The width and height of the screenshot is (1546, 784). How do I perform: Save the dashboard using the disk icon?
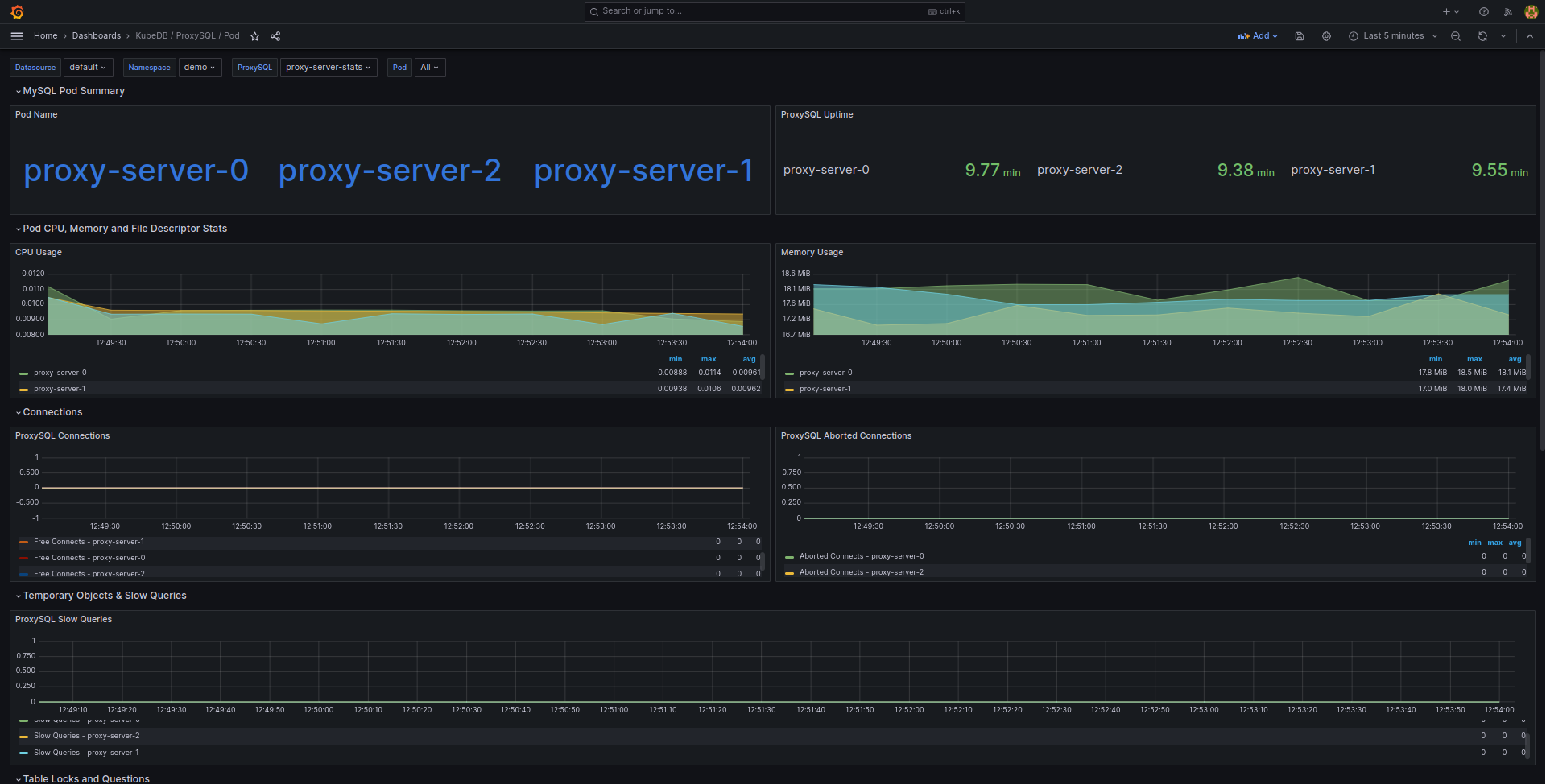tap(1299, 36)
